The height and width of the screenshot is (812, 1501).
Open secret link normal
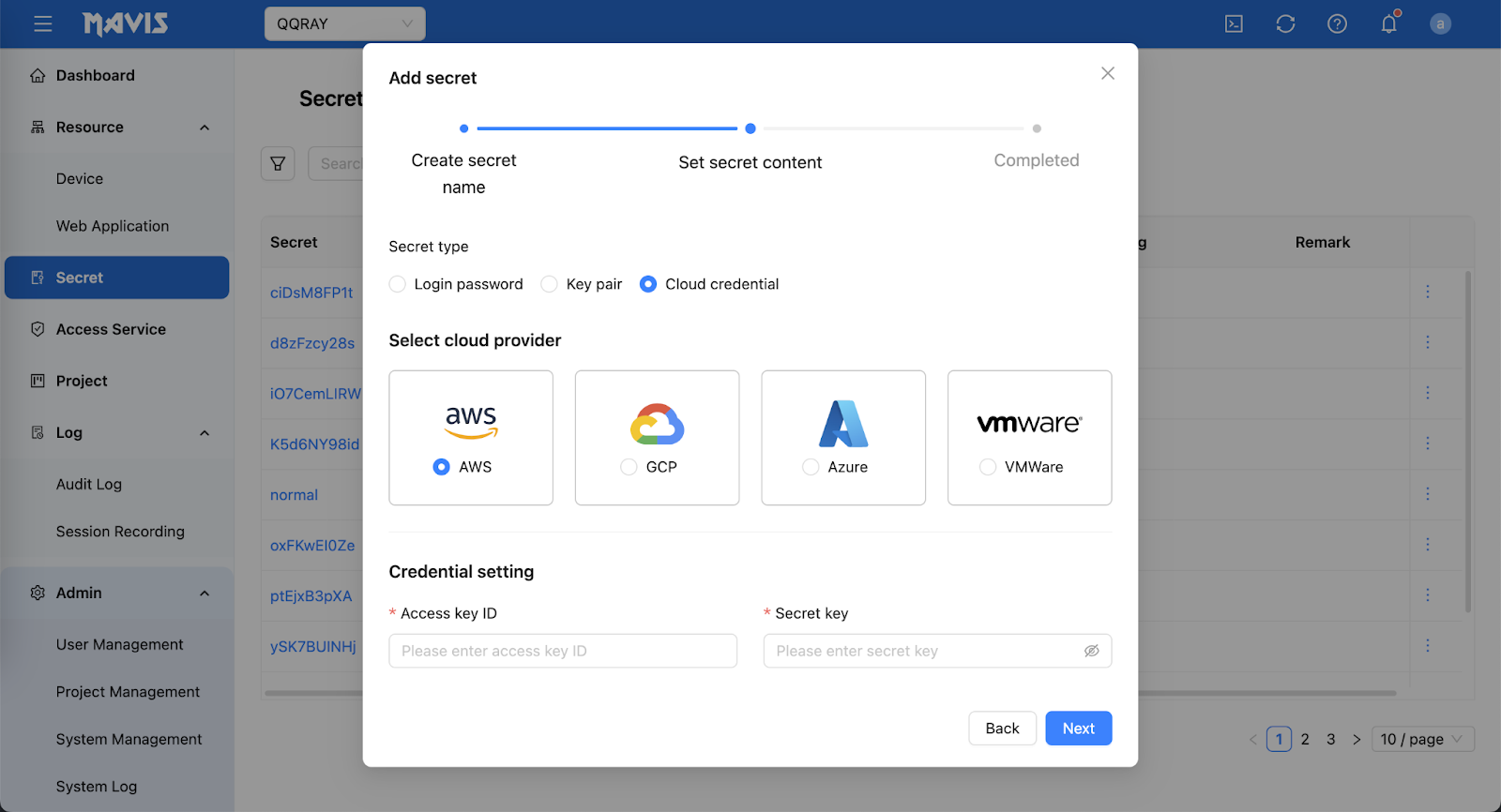coord(294,495)
